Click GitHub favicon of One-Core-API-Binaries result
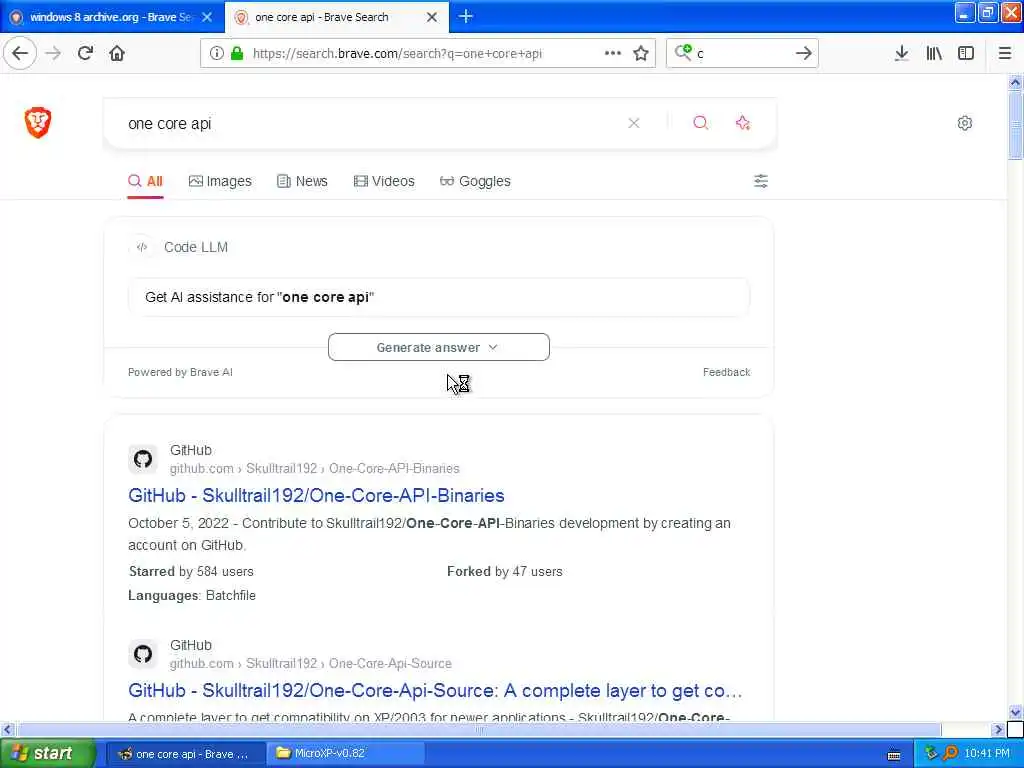The height and width of the screenshot is (768, 1024). point(143,459)
